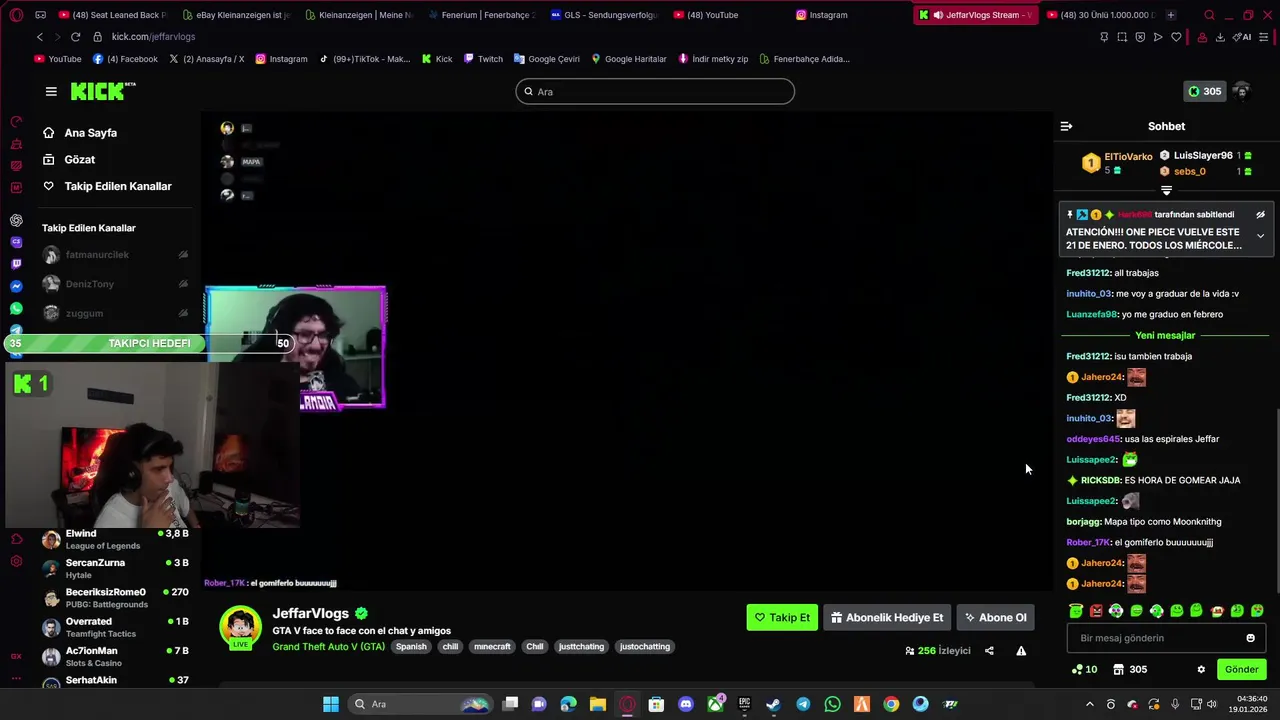Screen dimensions: 1280x720
Task: Open Steam from the taskbar
Action: pos(773,704)
